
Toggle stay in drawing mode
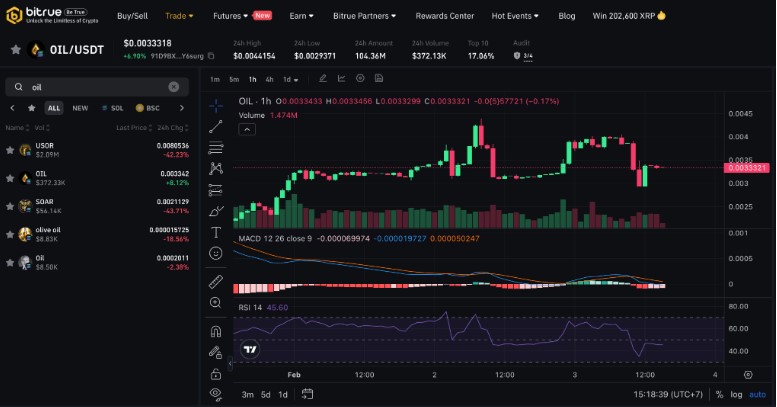pos(216,352)
